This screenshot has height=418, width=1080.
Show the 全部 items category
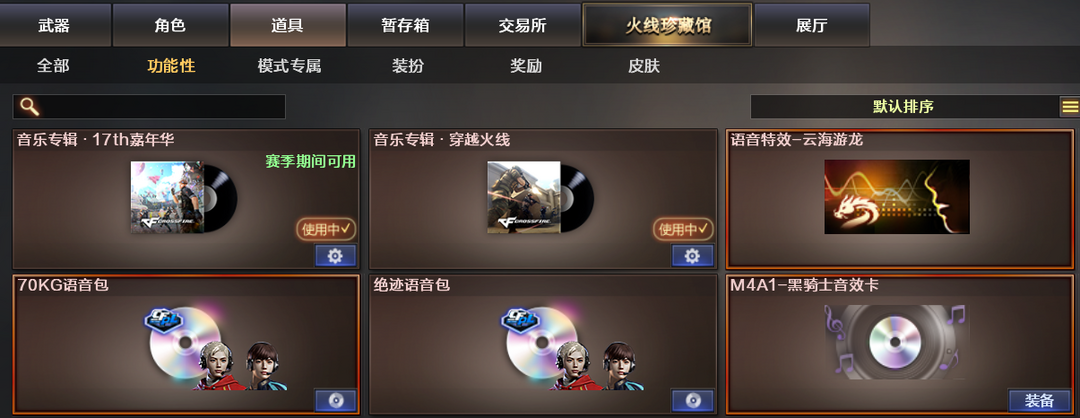(x=53, y=66)
